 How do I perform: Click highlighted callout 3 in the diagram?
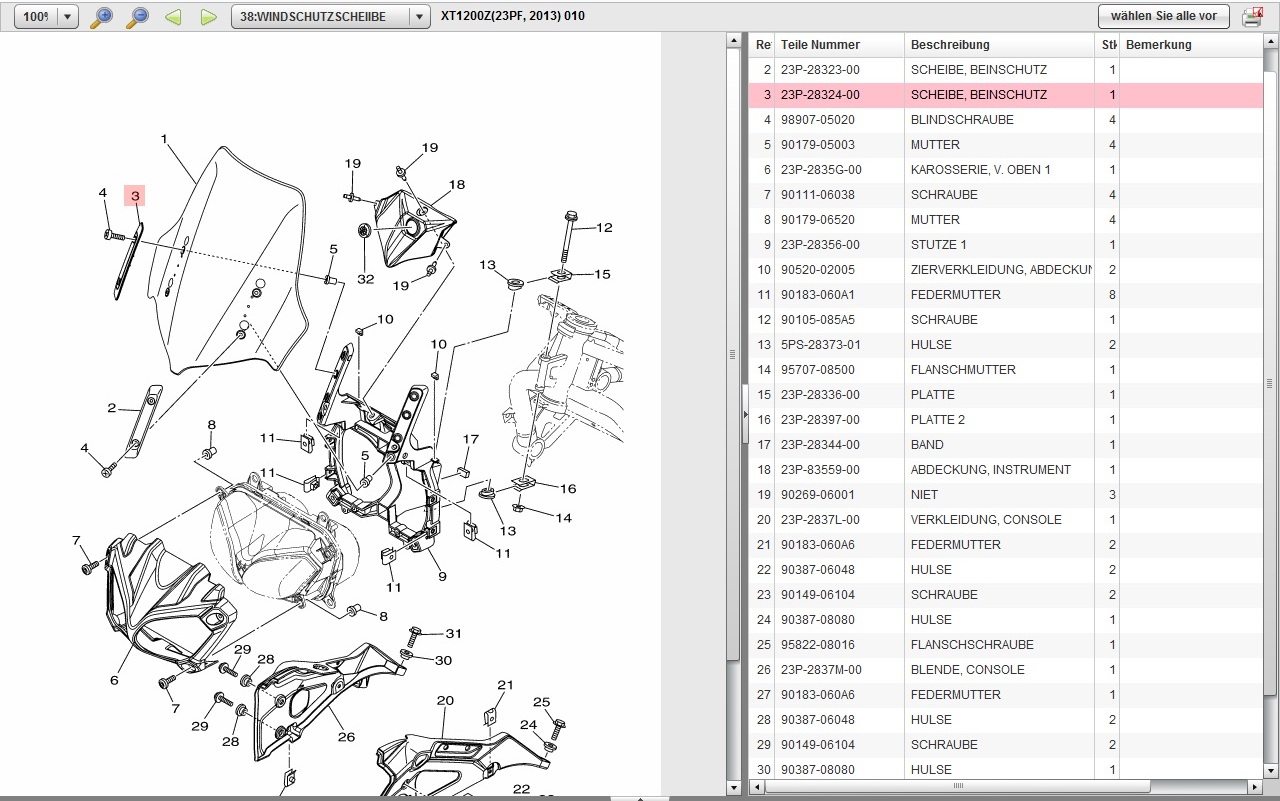(x=134, y=196)
